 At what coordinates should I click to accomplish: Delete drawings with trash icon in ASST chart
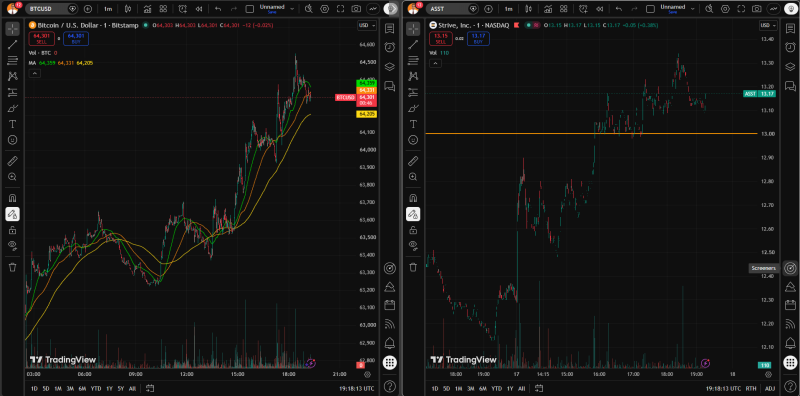click(x=413, y=267)
